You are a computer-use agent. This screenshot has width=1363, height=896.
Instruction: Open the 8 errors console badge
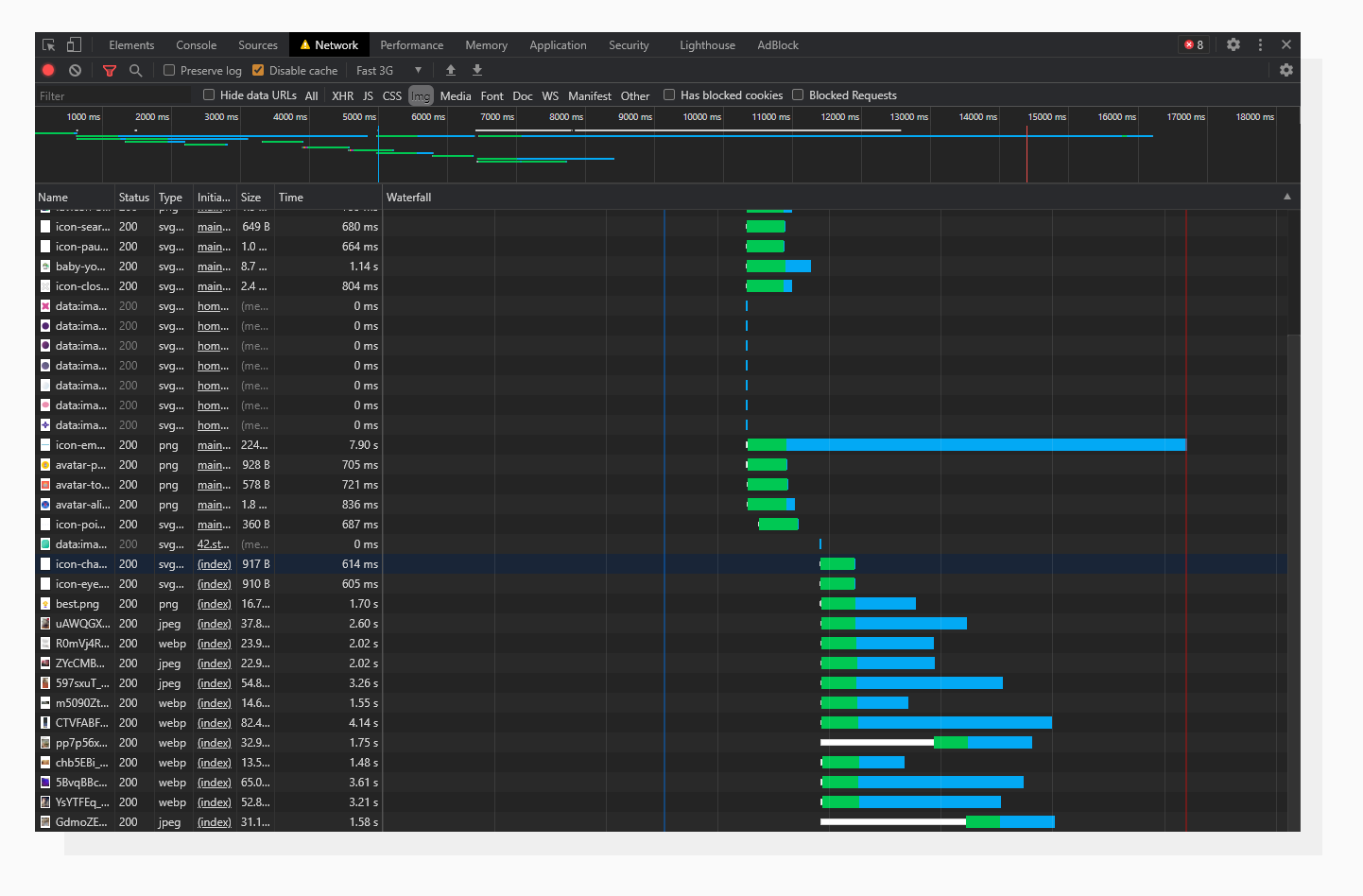(1192, 44)
